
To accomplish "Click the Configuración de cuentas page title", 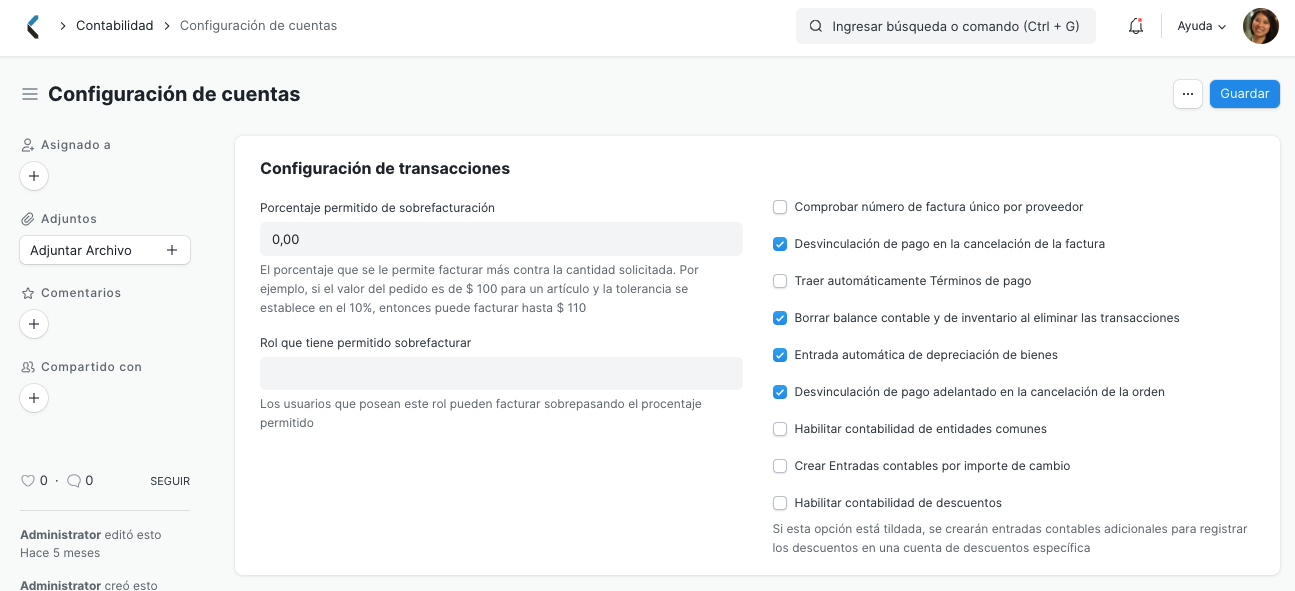I will coord(174,94).
